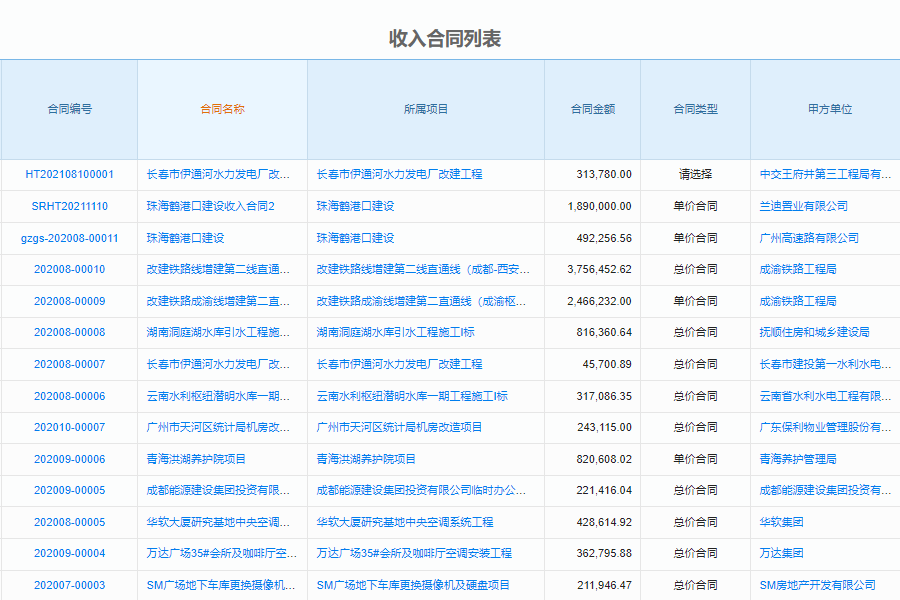This screenshot has width=900, height=600.
Task: Open party 广州高速路有限公司
Action: pos(809,238)
